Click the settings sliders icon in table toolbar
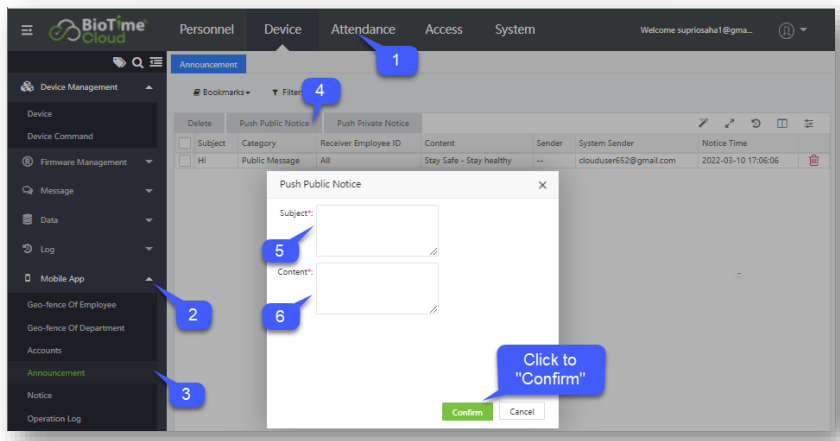Image resolution: width=840 pixels, height=441 pixels. point(808,123)
